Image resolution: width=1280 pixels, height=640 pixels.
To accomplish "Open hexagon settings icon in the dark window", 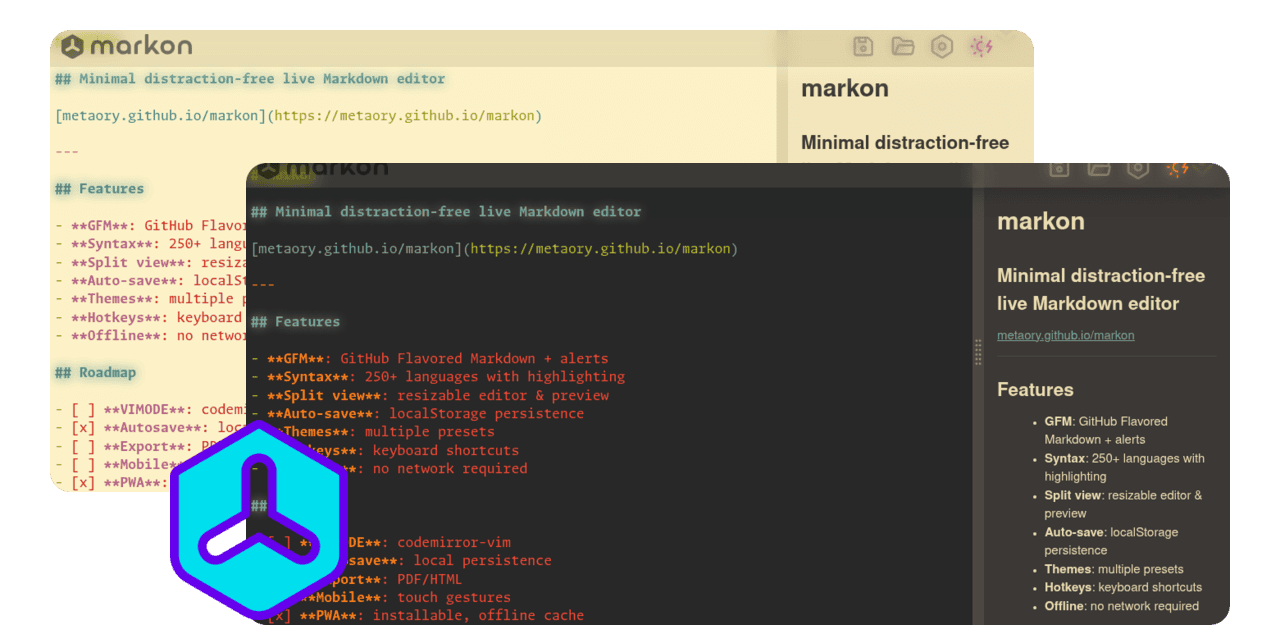I will click(x=1137, y=169).
